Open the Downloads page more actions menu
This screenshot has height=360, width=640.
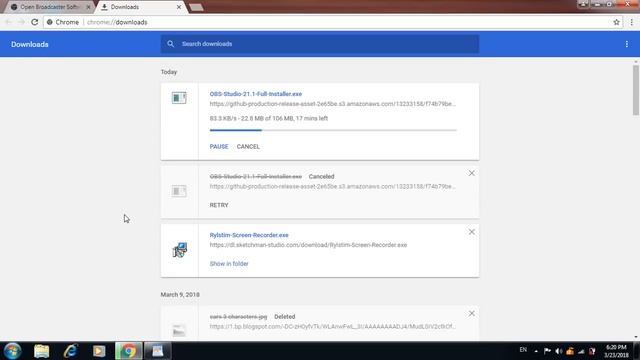click(x=627, y=44)
